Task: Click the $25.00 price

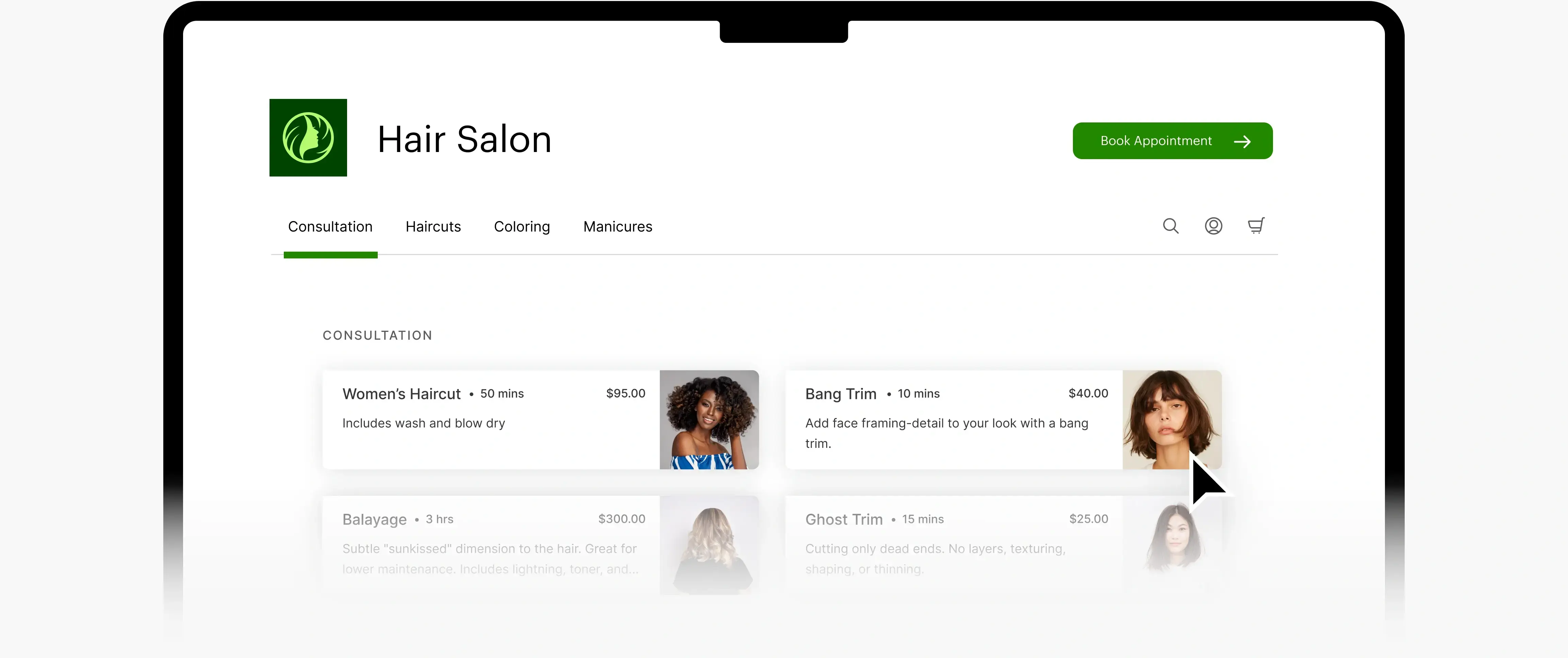Action: 1088,519
